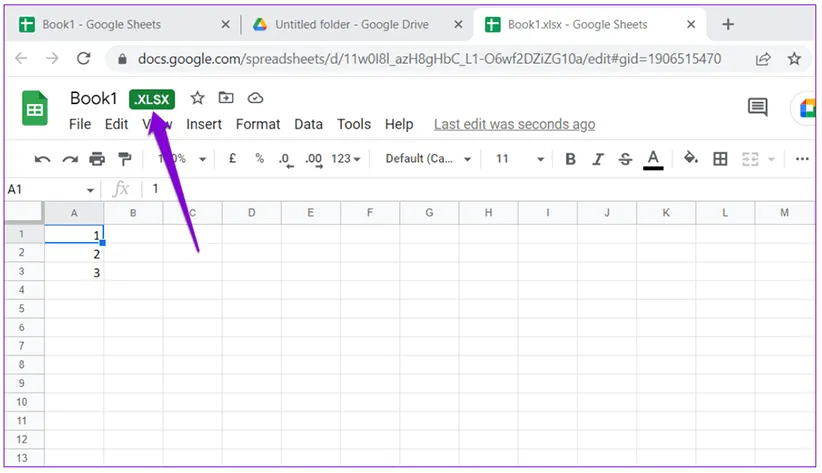The image size is (822, 473).
Task: Star the Book1 document
Action: [197, 98]
